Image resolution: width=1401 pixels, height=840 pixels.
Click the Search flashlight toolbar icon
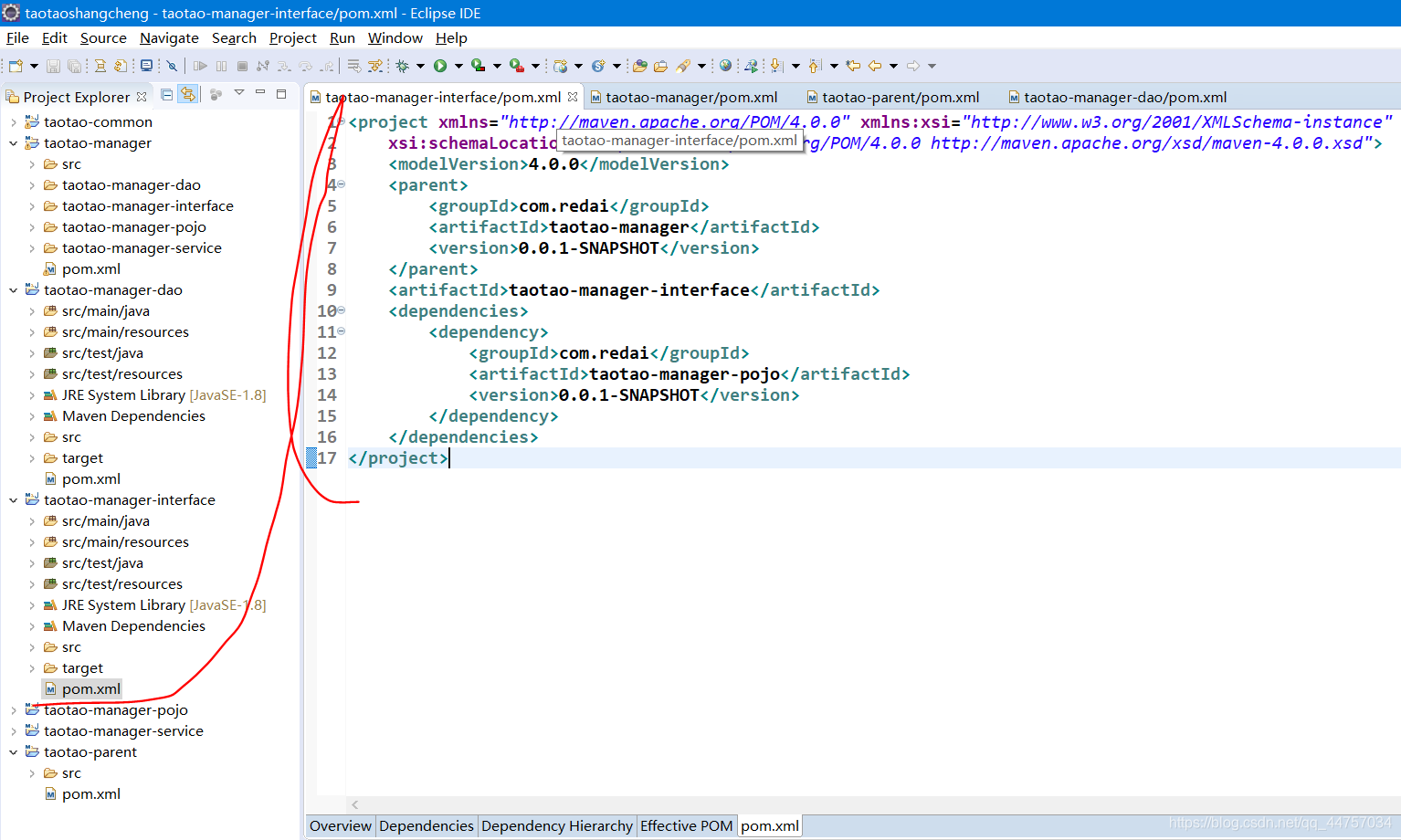(683, 66)
